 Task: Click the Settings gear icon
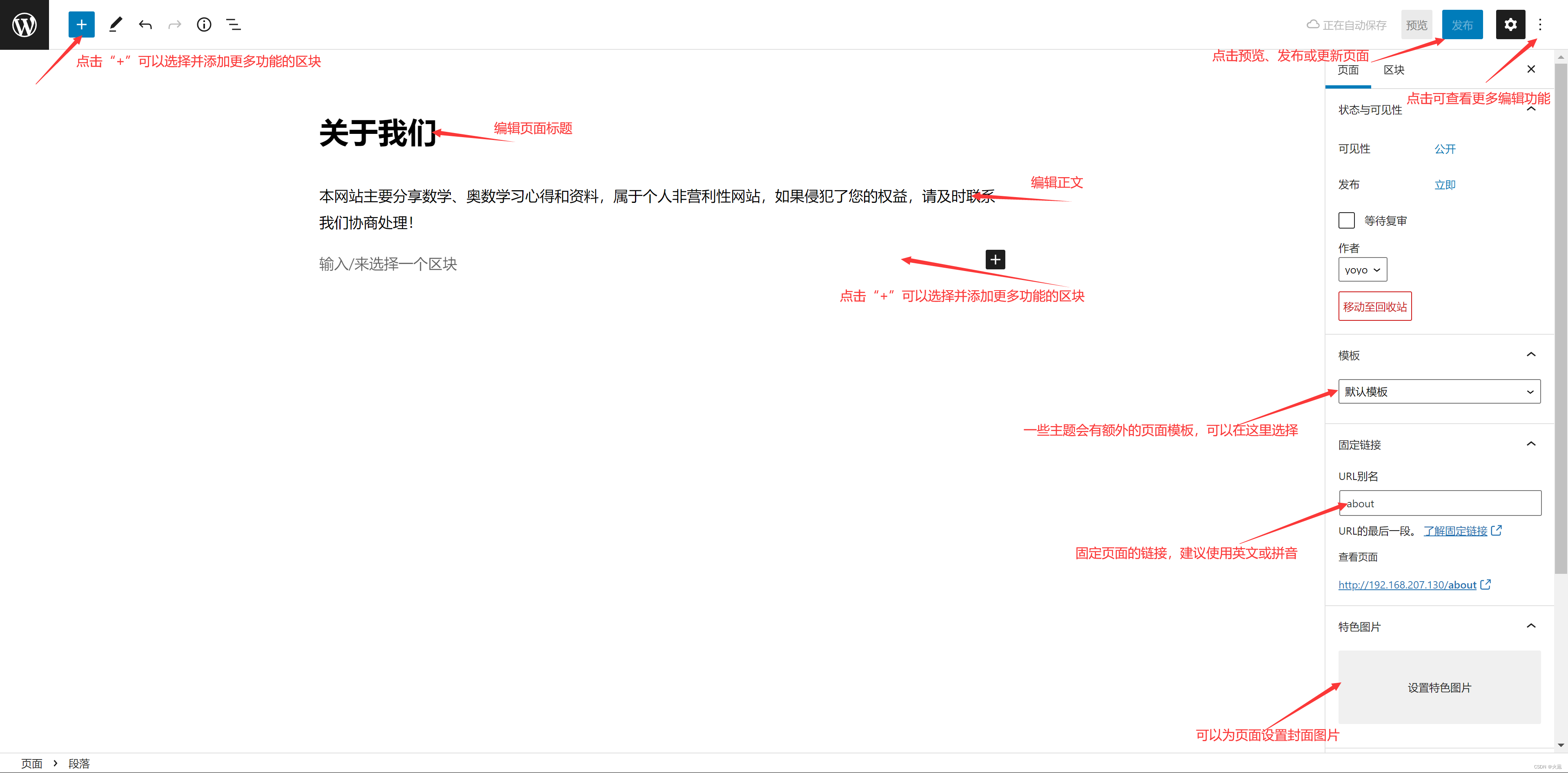tap(1509, 24)
